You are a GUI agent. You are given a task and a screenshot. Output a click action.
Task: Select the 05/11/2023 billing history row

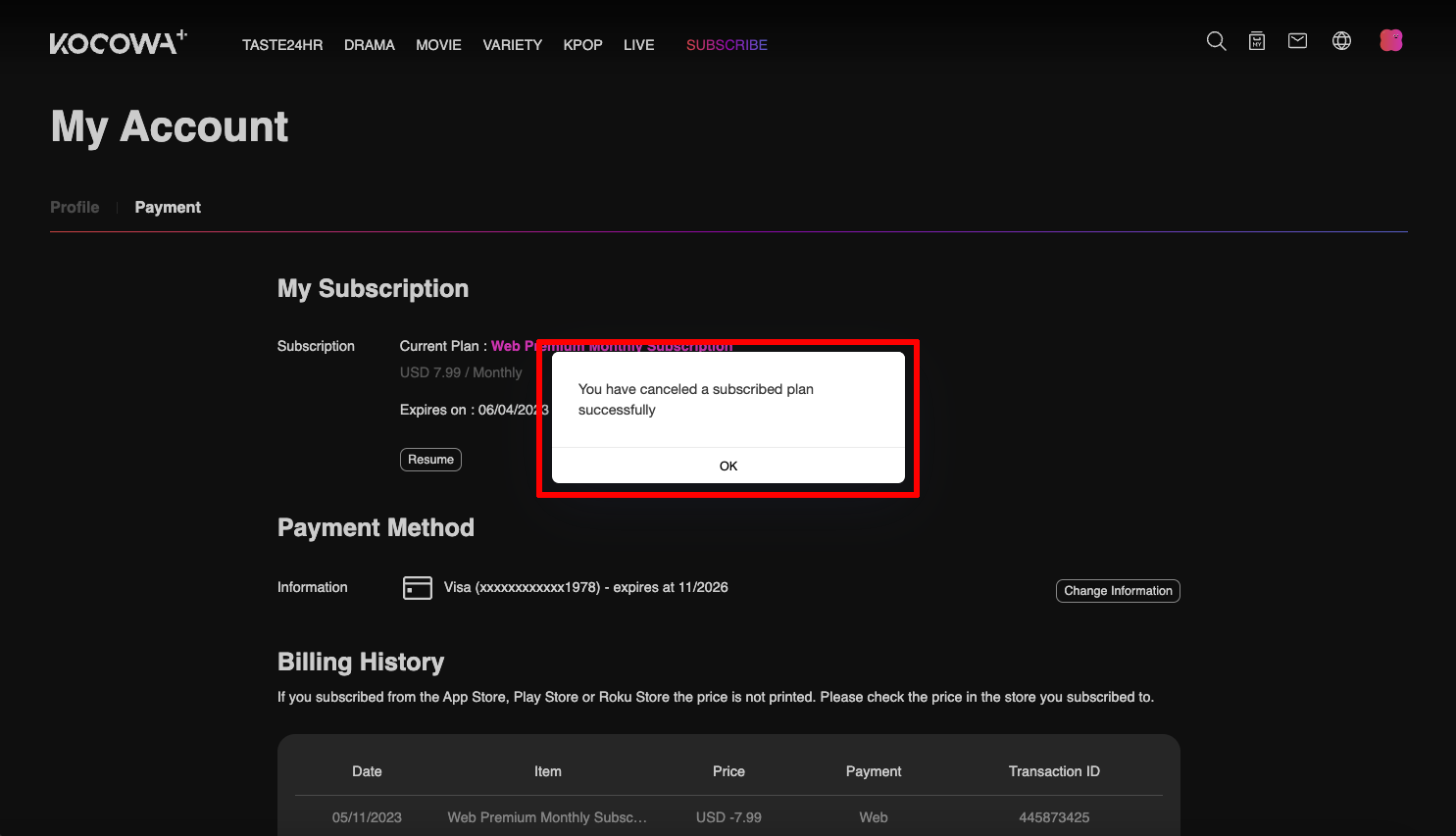coord(728,817)
